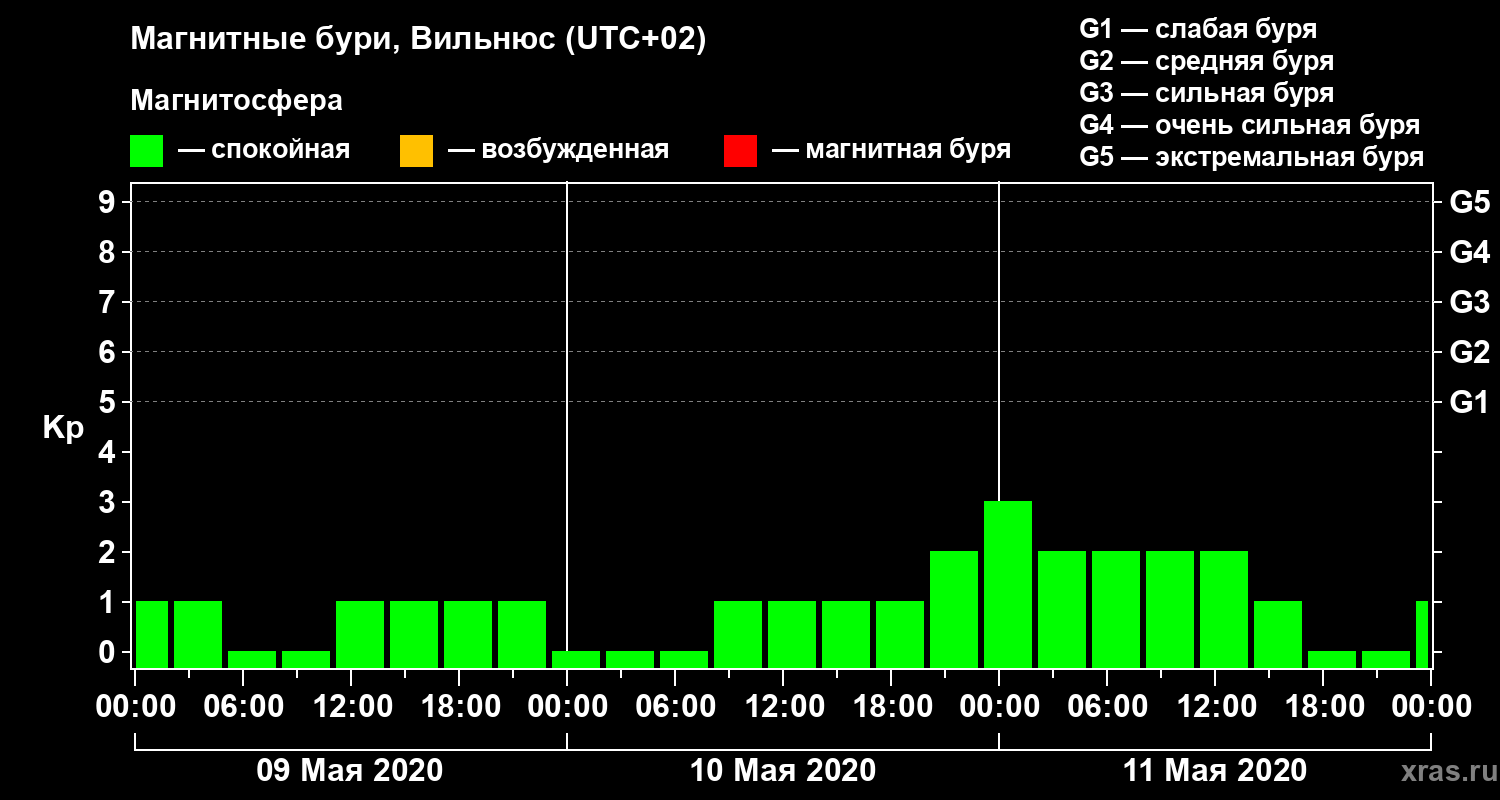
Task: Click the date label '10 Мая 2020'
Action: point(783,771)
